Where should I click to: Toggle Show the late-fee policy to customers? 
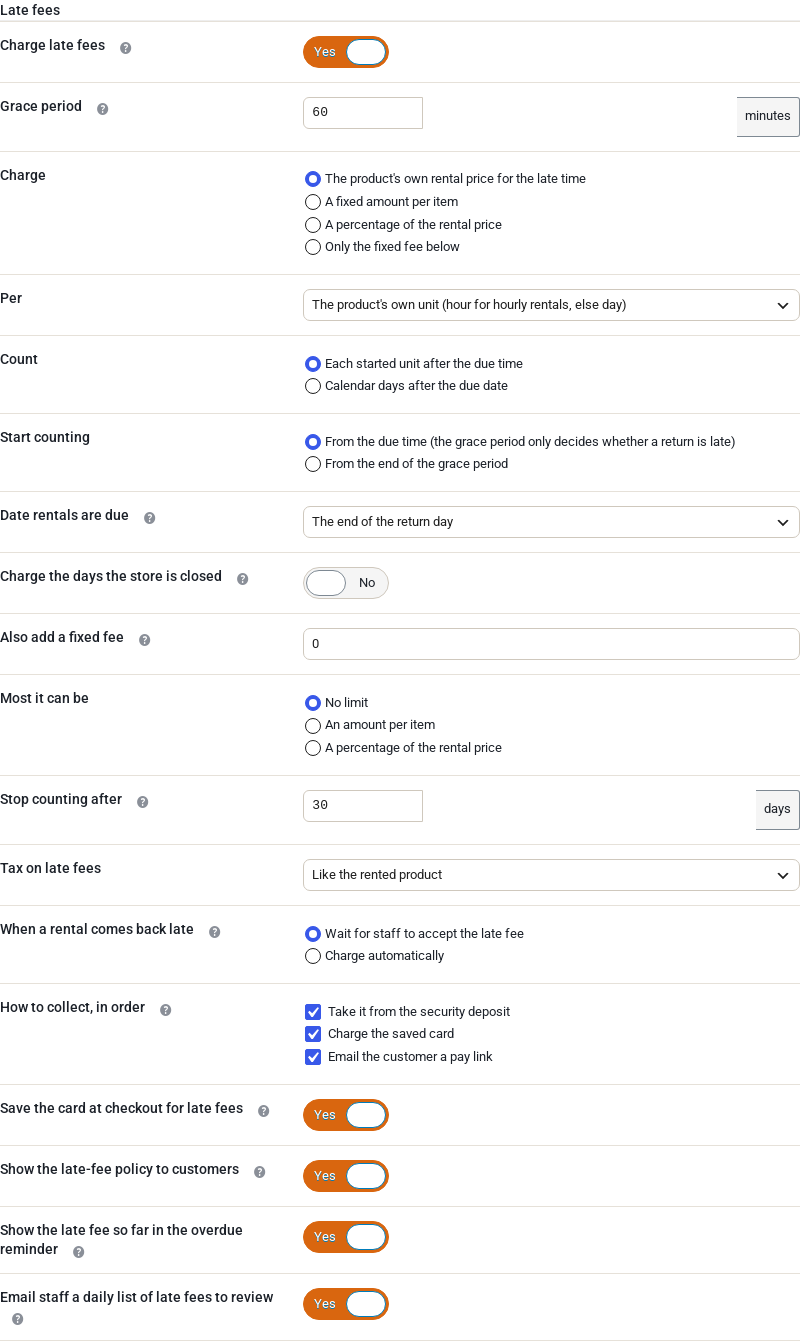click(346, 1176)
